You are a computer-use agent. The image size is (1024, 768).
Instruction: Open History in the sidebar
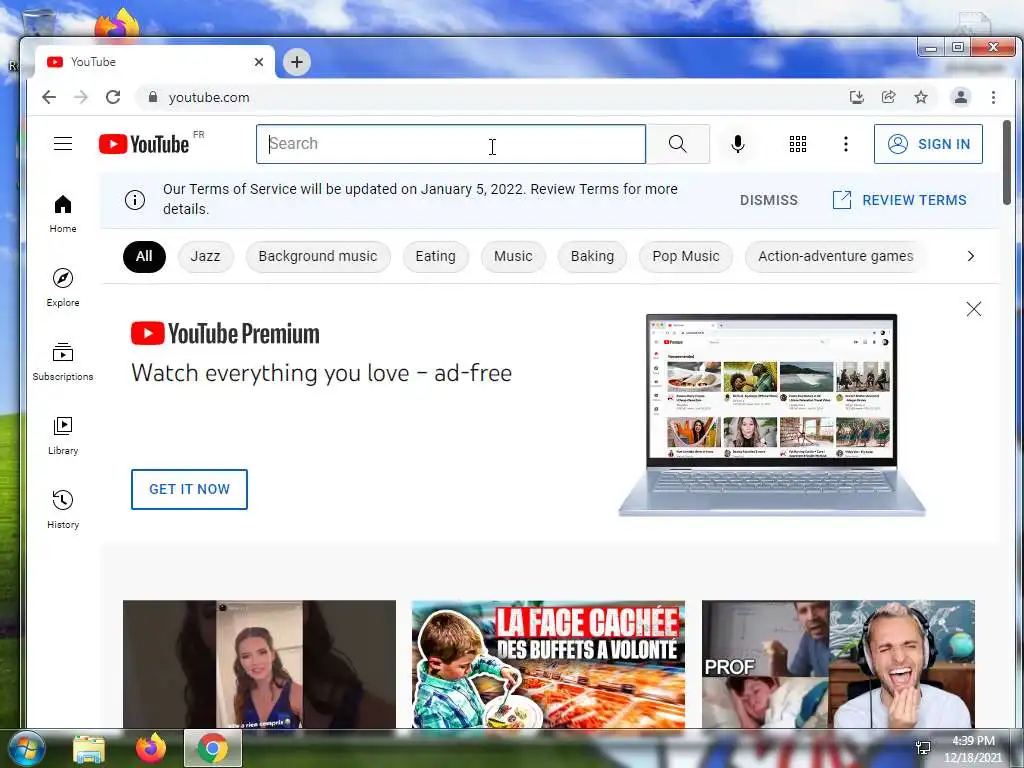click(x=63, y=509)
